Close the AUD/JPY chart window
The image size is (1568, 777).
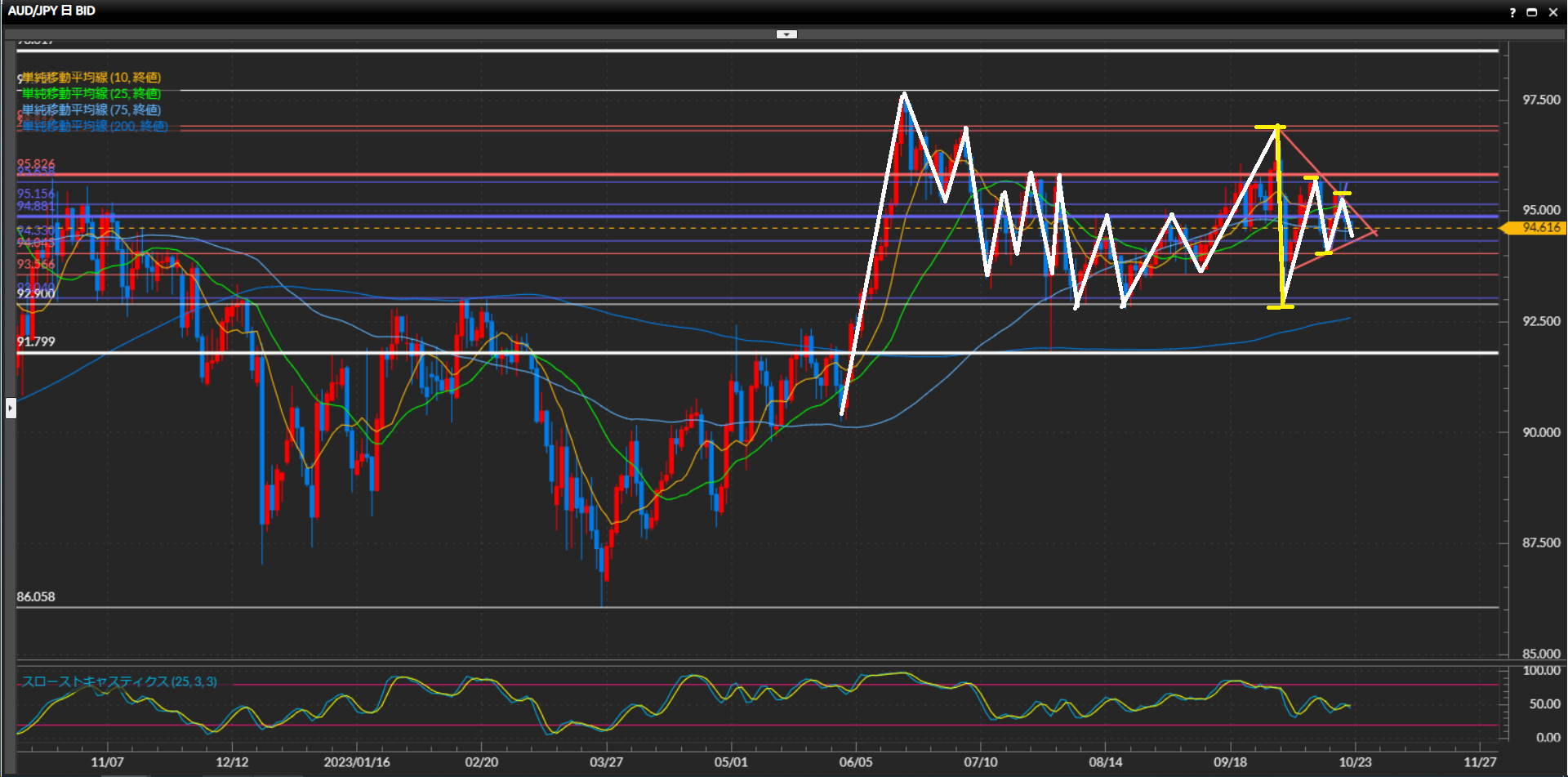(1553, 12)
